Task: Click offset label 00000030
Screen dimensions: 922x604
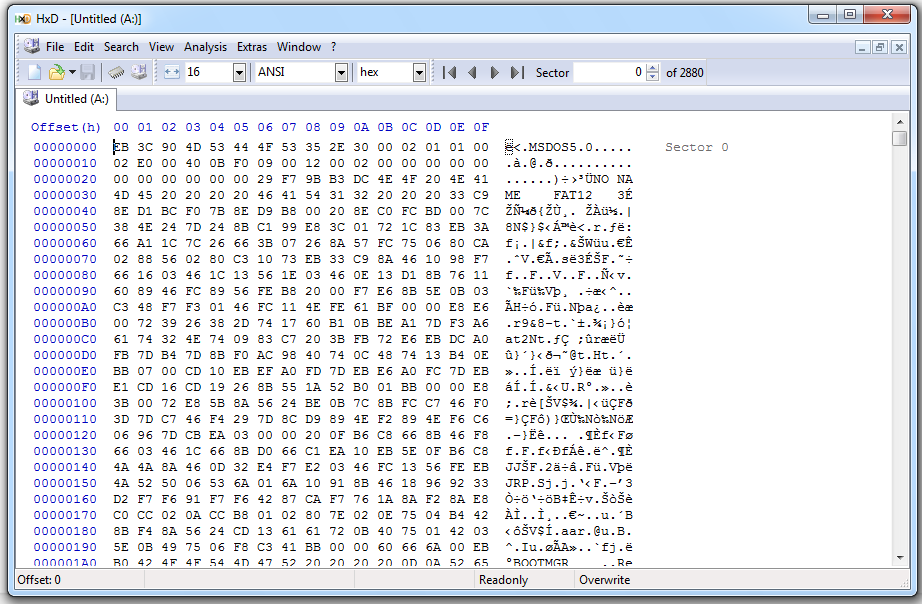Action: coord(65,195)
